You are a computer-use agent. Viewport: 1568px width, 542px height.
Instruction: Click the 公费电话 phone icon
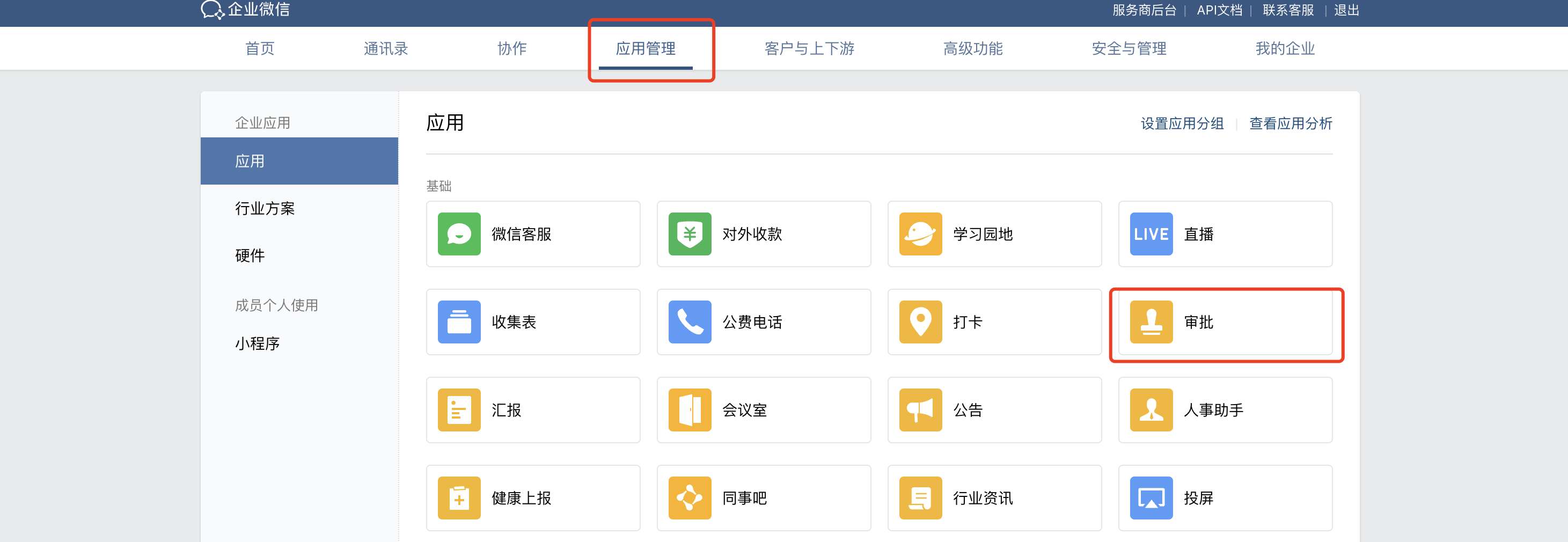(690, 321)
